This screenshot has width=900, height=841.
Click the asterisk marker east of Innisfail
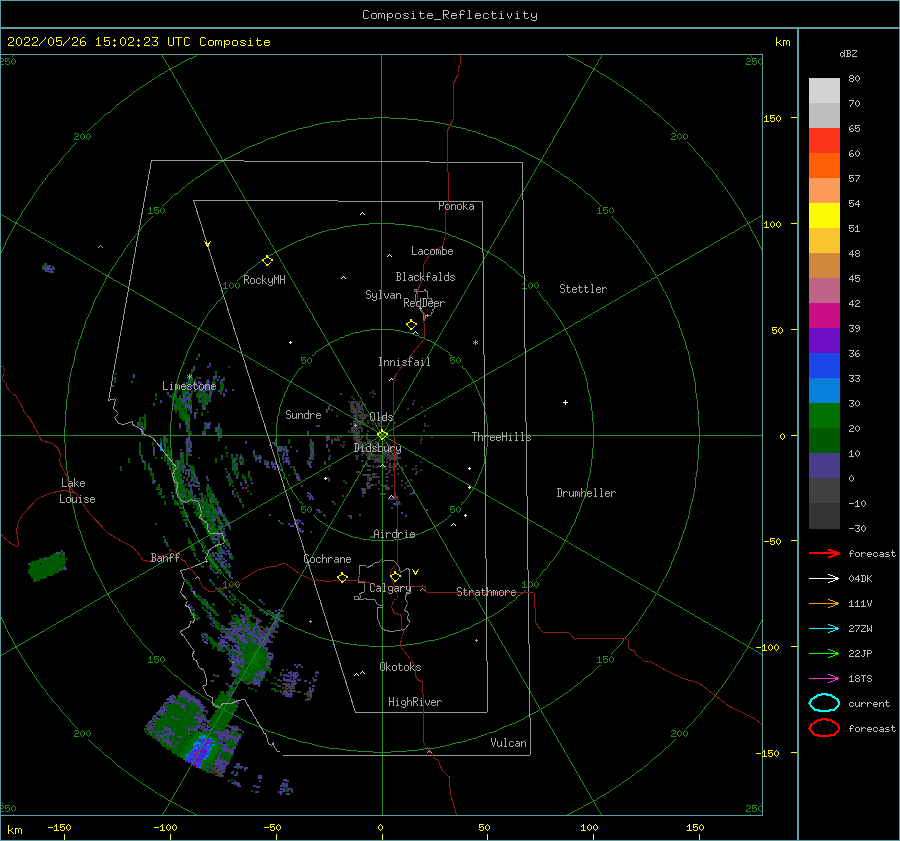[475, 343]
